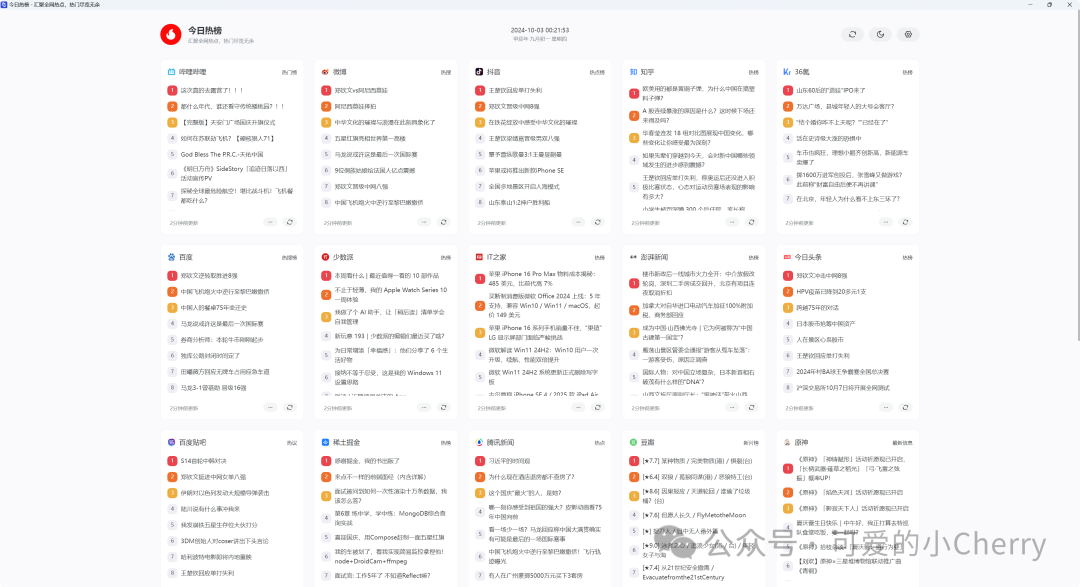Open the 澎湃新闻 card title
1080x587 pixels.
click(x=654, y=257)
